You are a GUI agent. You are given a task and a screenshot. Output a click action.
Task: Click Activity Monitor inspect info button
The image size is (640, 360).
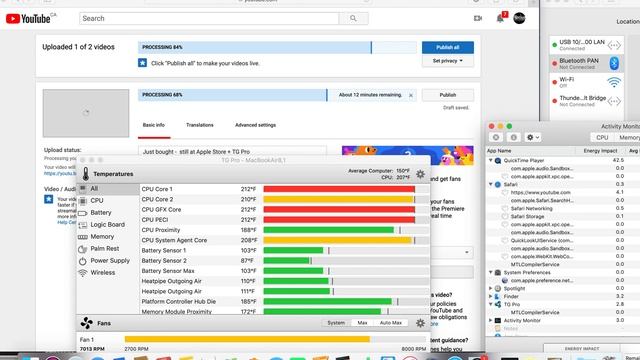coord(513,138)
